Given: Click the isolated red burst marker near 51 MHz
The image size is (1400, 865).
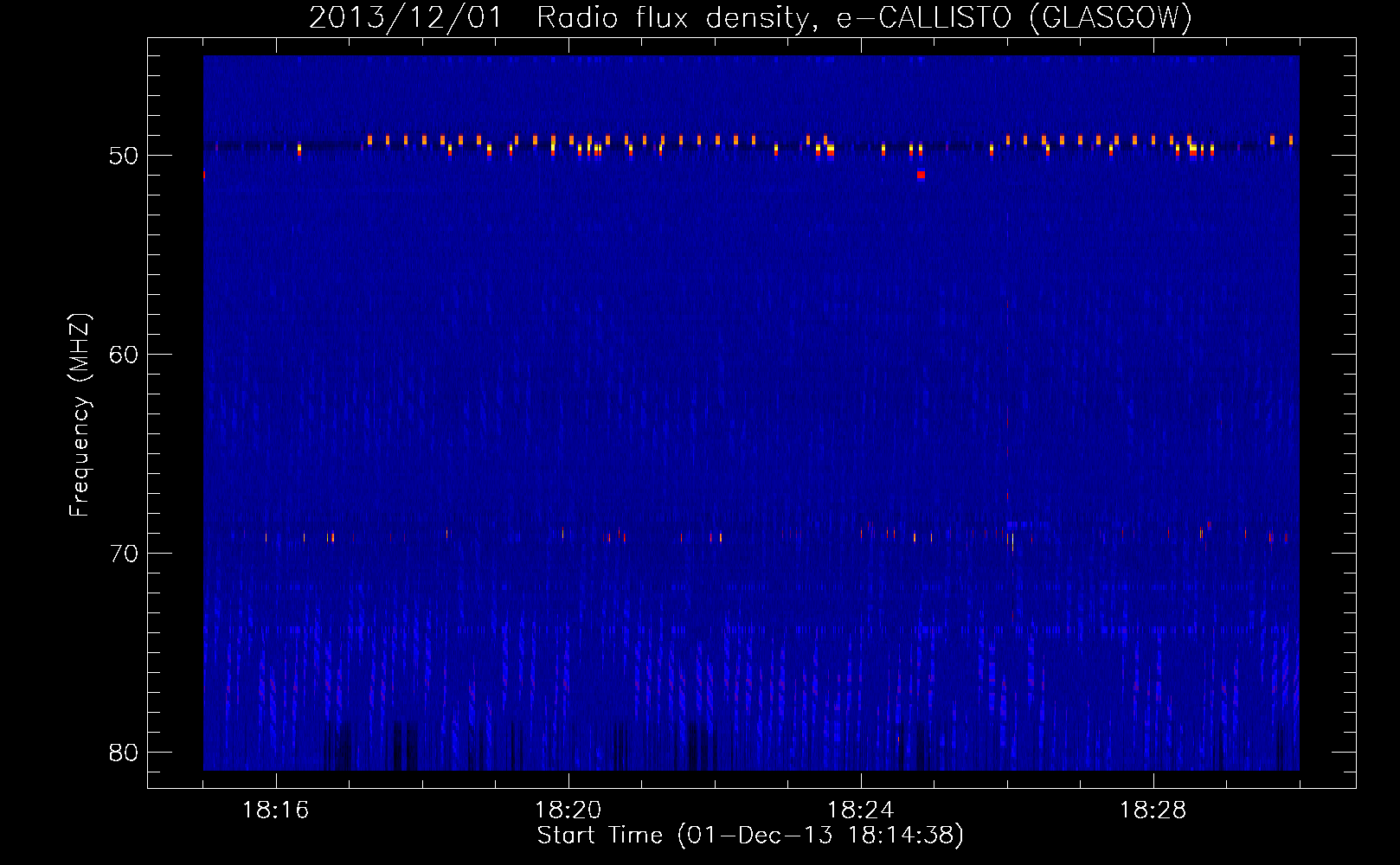Looking at the screenshot, I should click(922, 175).
